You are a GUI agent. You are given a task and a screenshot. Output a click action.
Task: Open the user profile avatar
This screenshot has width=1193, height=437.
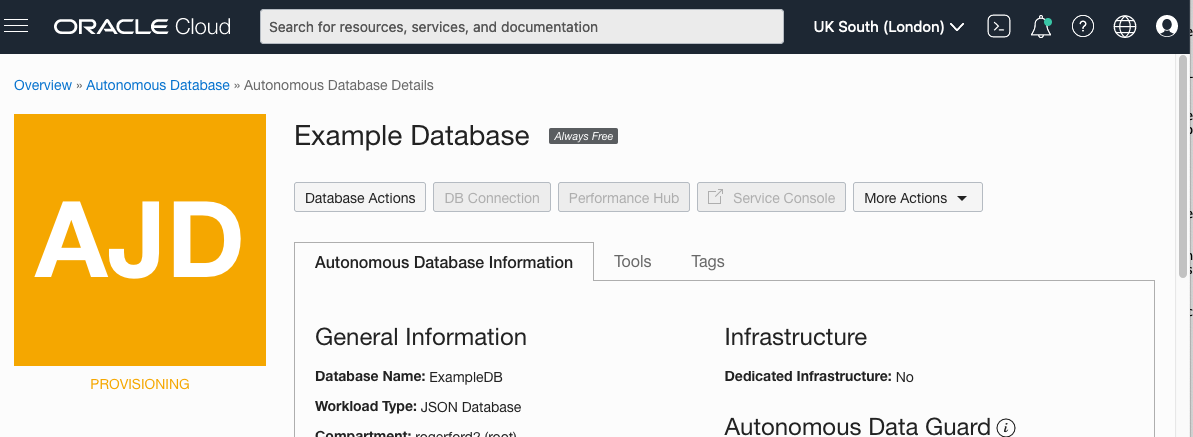point(1166,27)
